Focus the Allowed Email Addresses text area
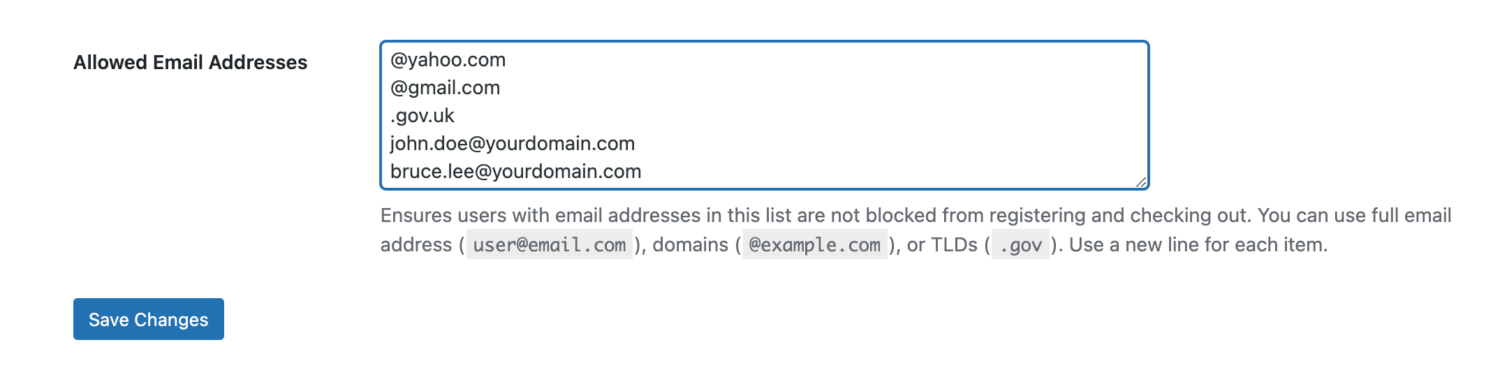The height and width of the screenshot is (384, 1500). point(764,115)
